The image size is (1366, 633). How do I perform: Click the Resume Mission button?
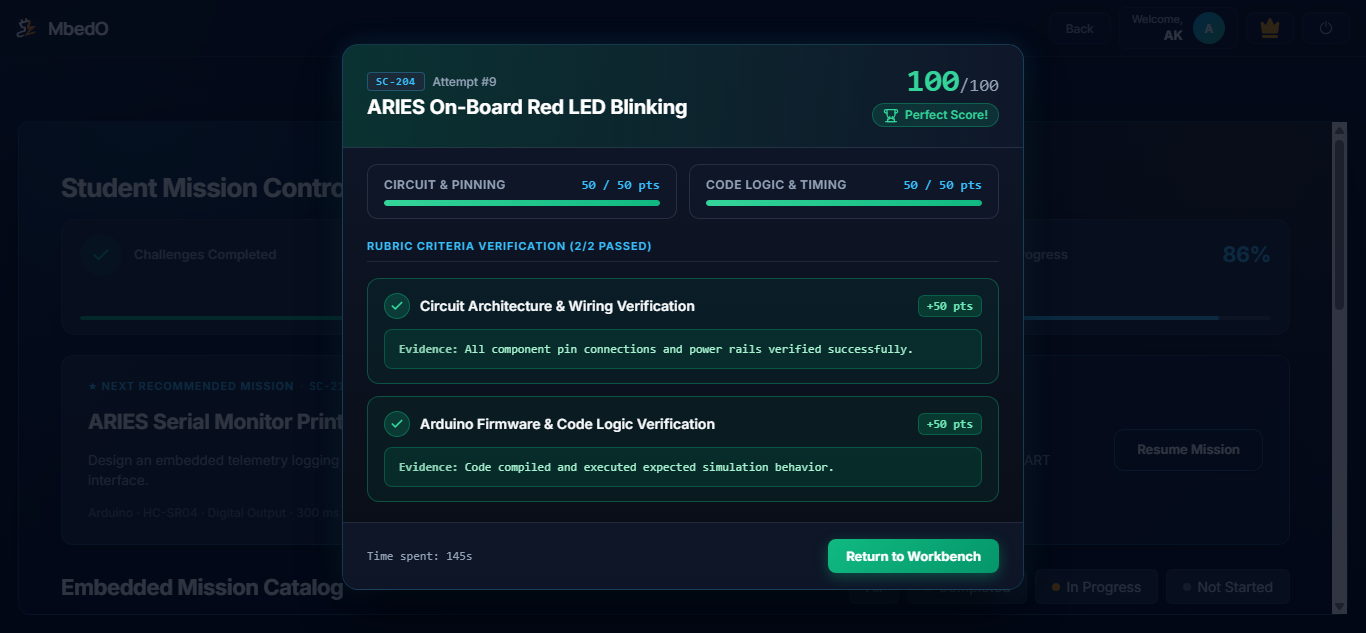1188,450
